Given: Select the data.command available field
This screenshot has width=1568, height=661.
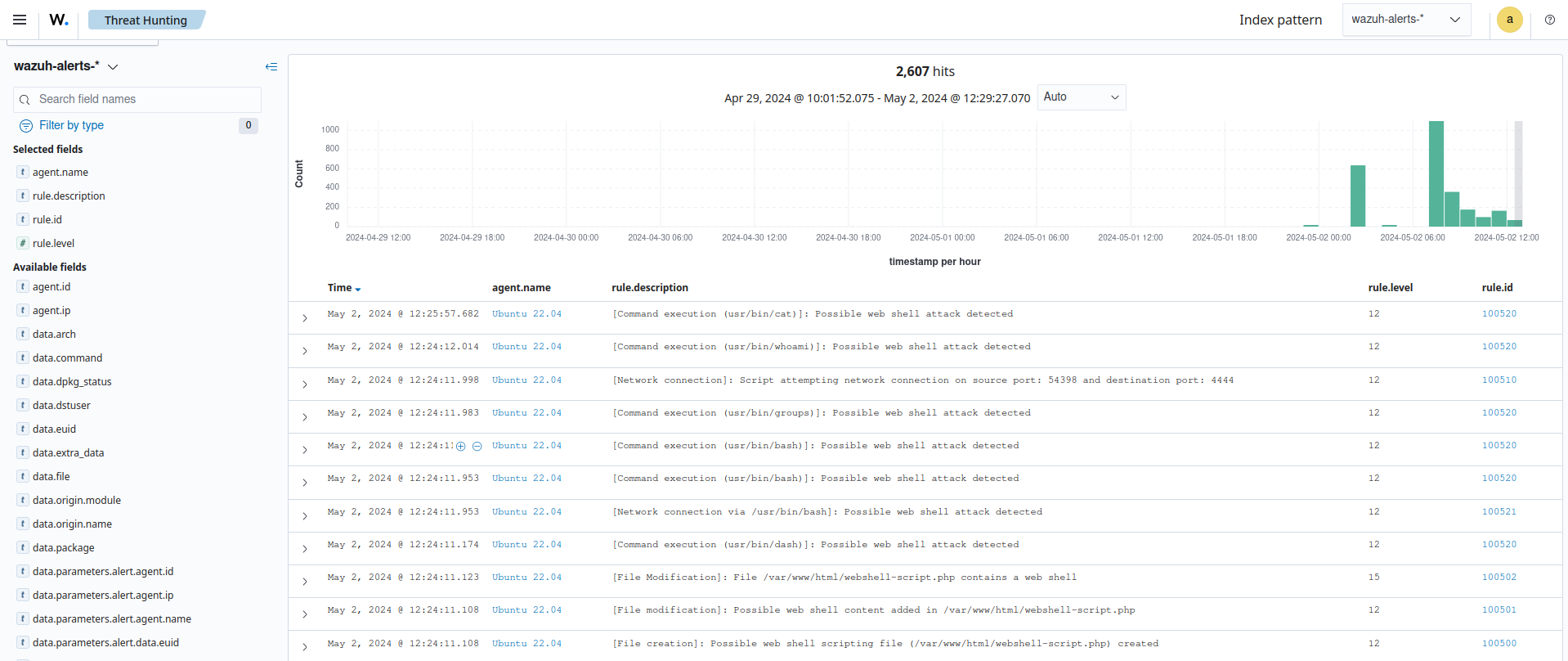Looking at the screenshot, I should click(x=67, y=358).
